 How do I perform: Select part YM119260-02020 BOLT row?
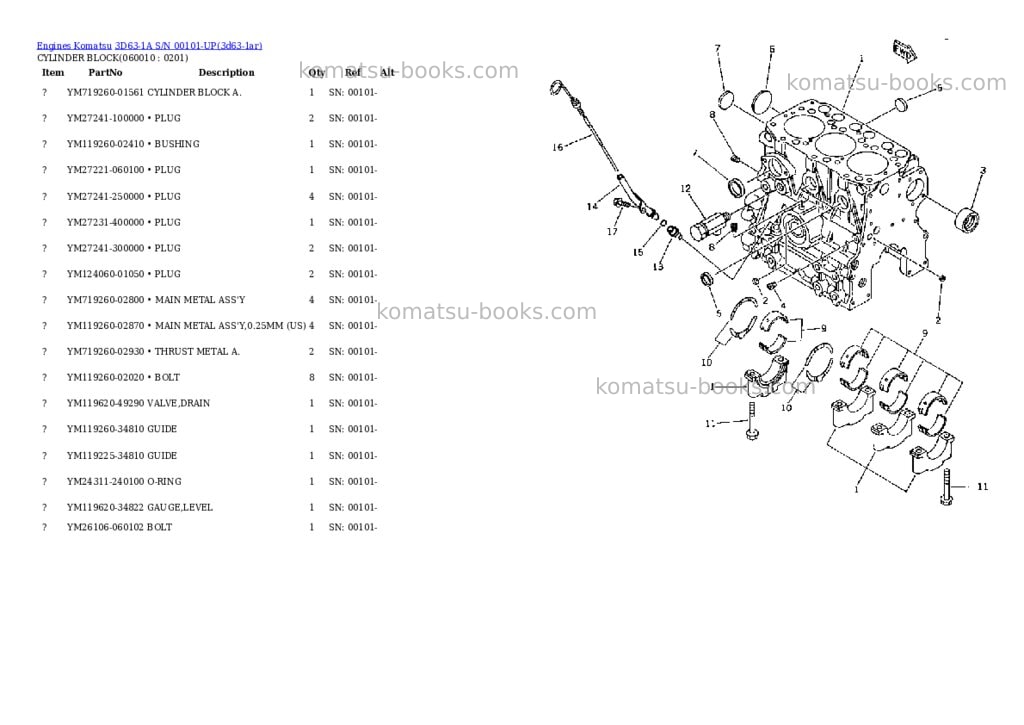coord(210,378)
